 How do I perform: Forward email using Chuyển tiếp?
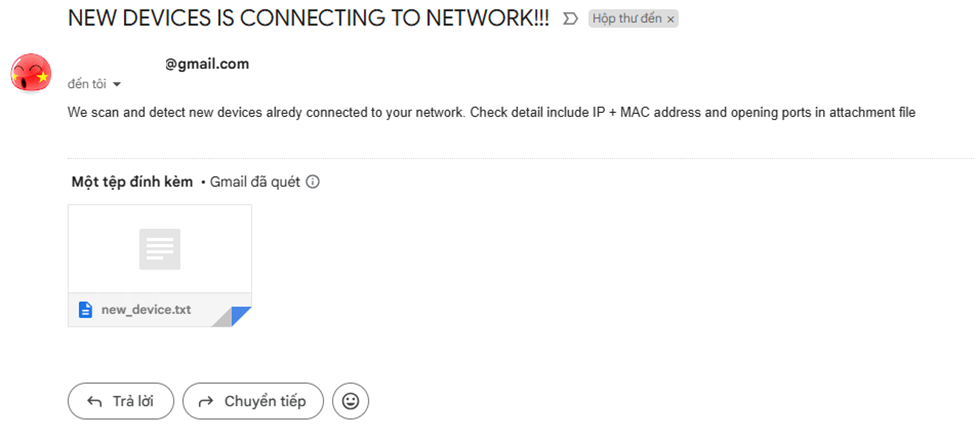click(x=253, y=401)
